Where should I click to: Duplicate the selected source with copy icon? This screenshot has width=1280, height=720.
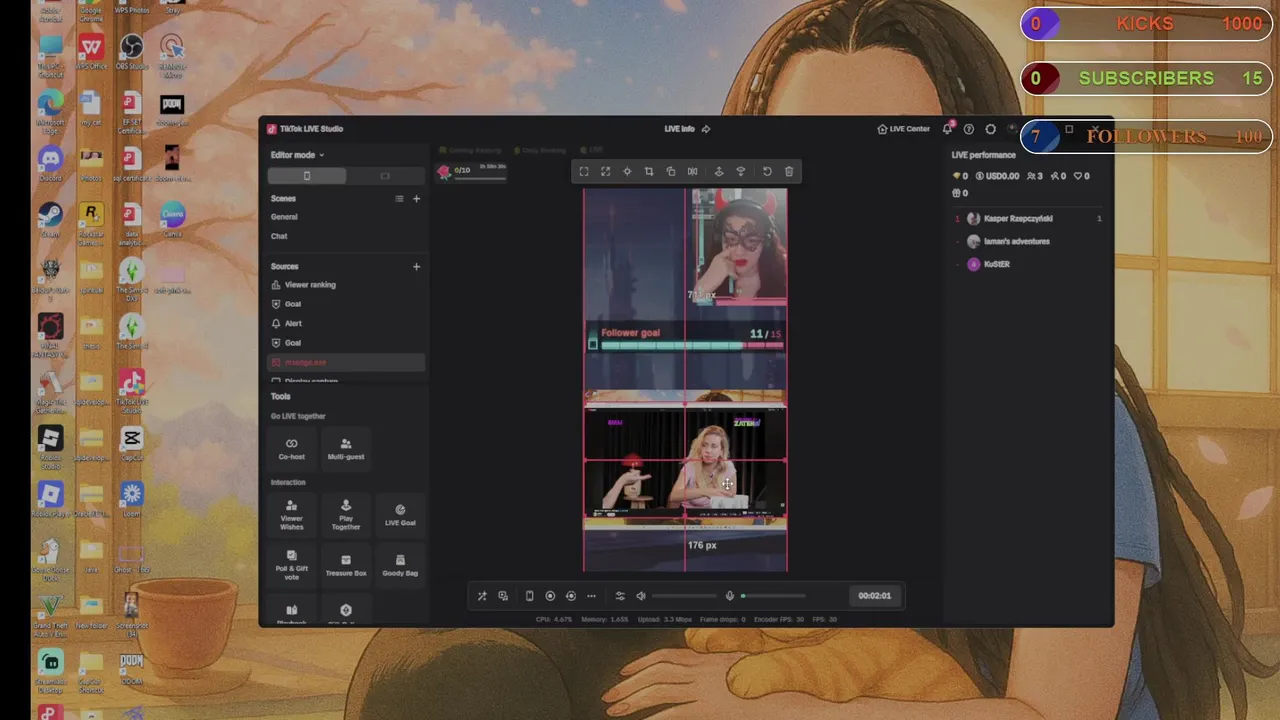(x=671, y=171)
